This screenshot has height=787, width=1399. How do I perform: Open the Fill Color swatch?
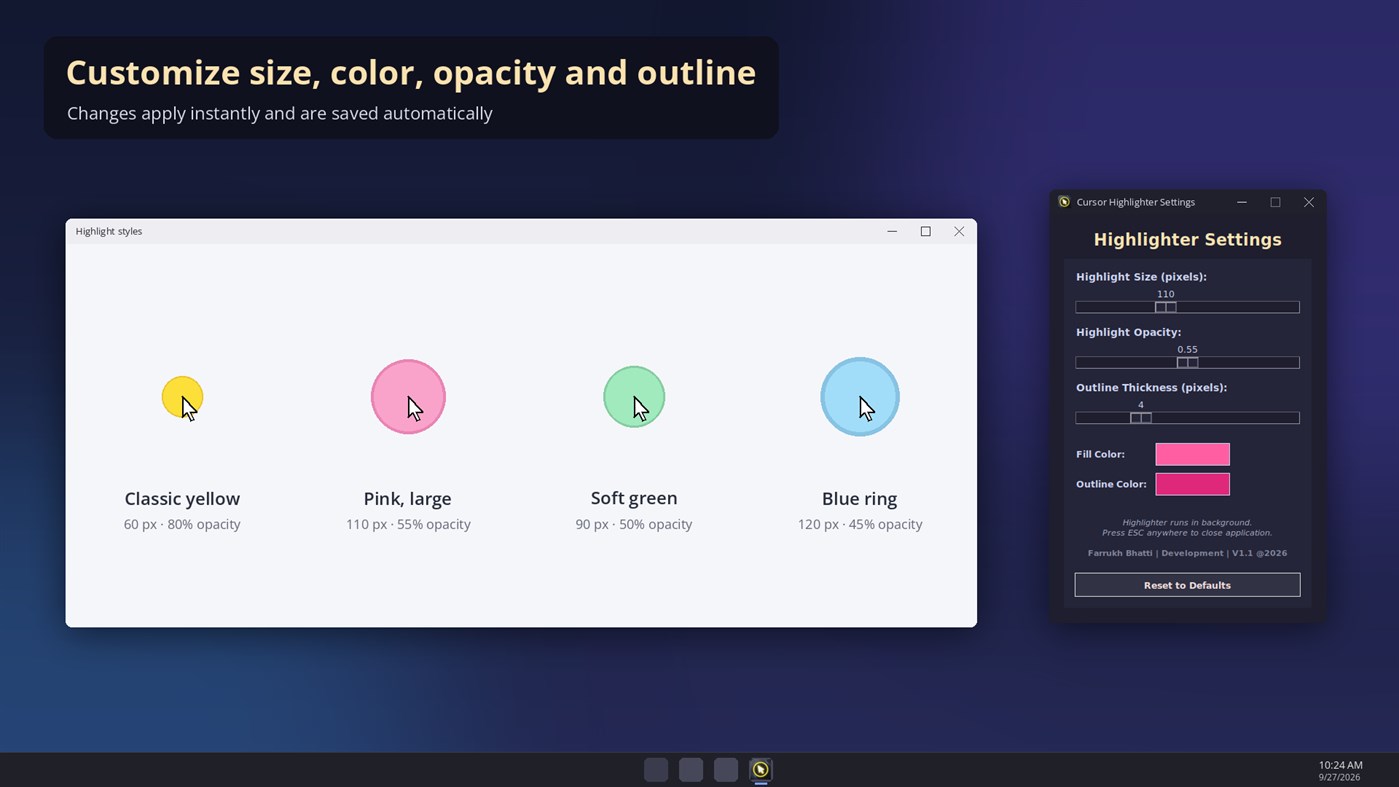1192,454
